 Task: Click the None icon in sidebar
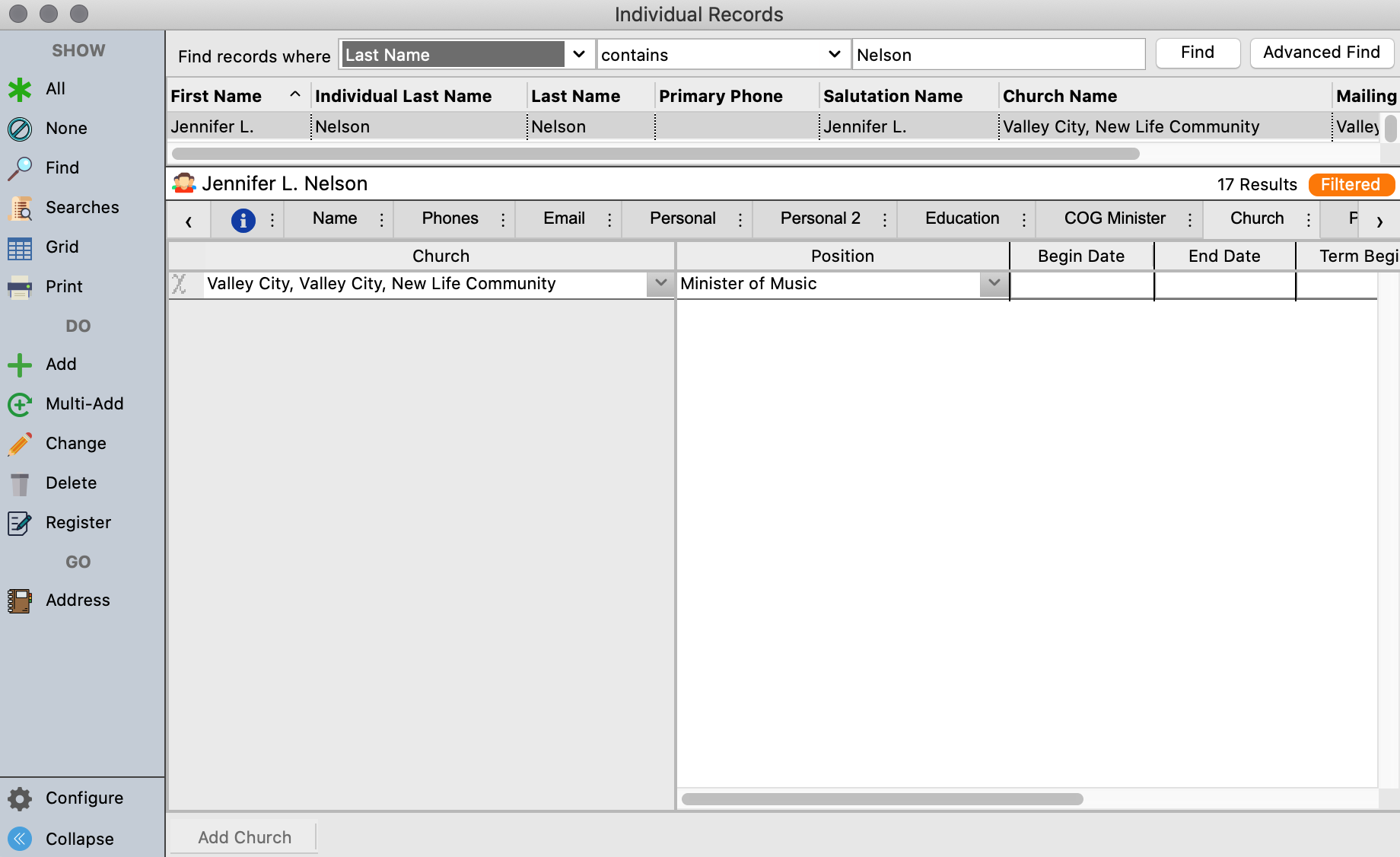[x=20, y=129]
